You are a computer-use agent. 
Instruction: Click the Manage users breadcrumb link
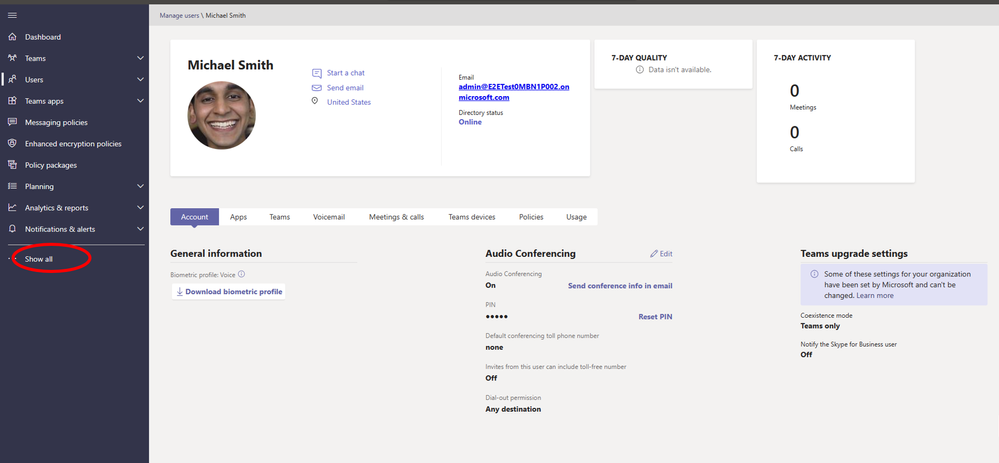(179, 15)
